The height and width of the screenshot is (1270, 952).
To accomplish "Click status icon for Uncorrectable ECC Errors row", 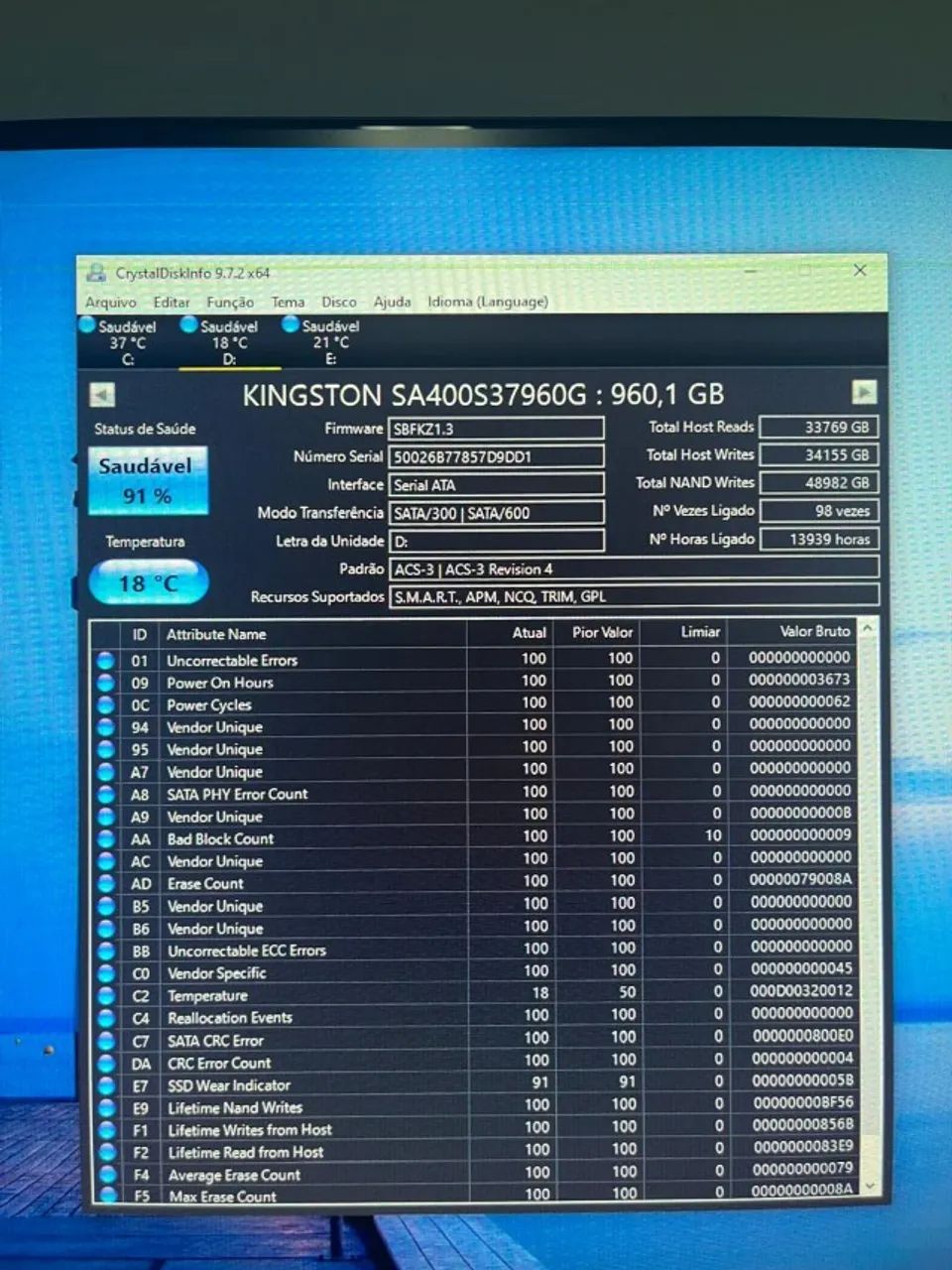I will pyautogui.click(x=107, y=951).
